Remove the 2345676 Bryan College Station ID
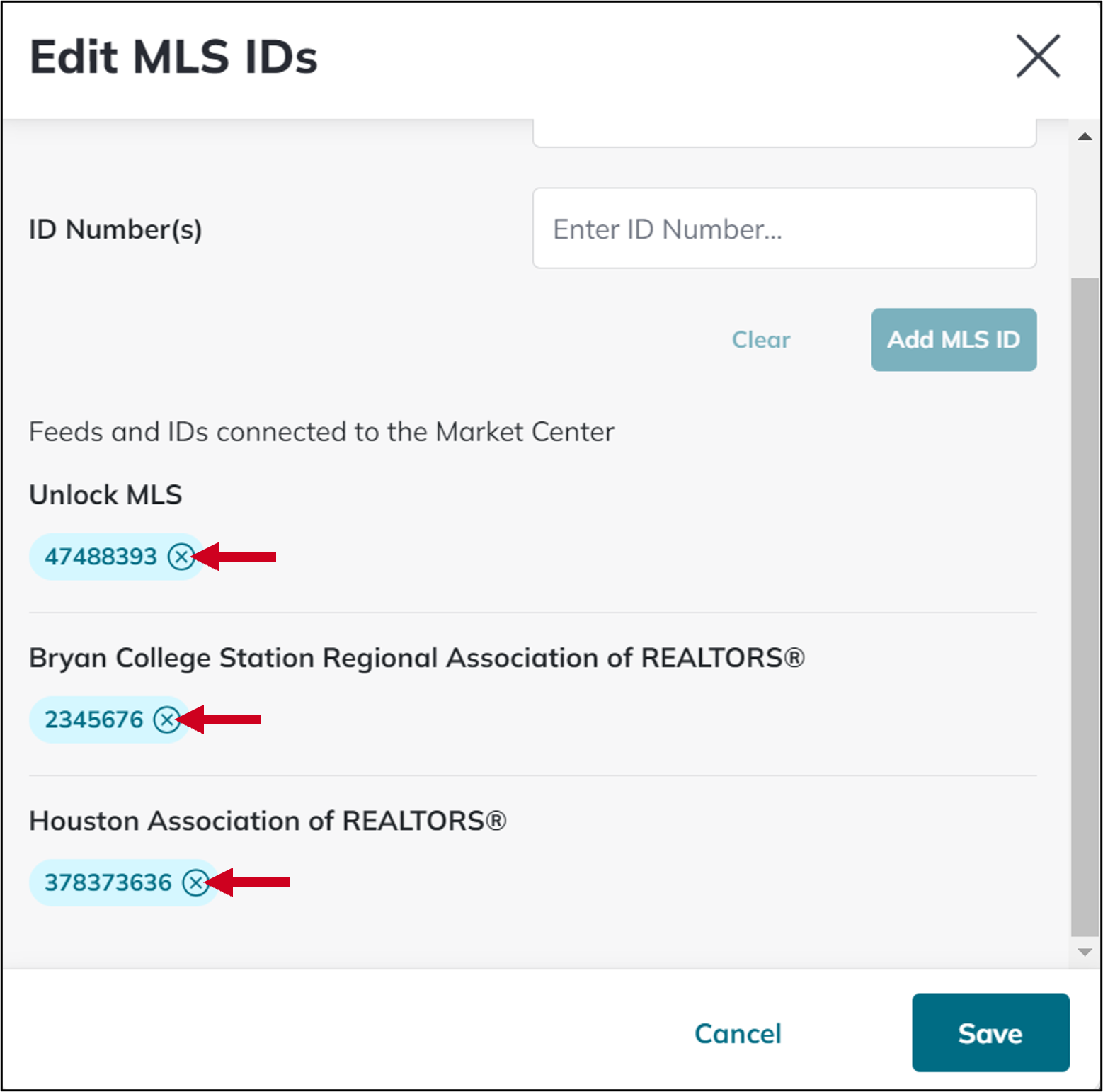This screenshot has height=1092, width=1103. coord(167,720)
